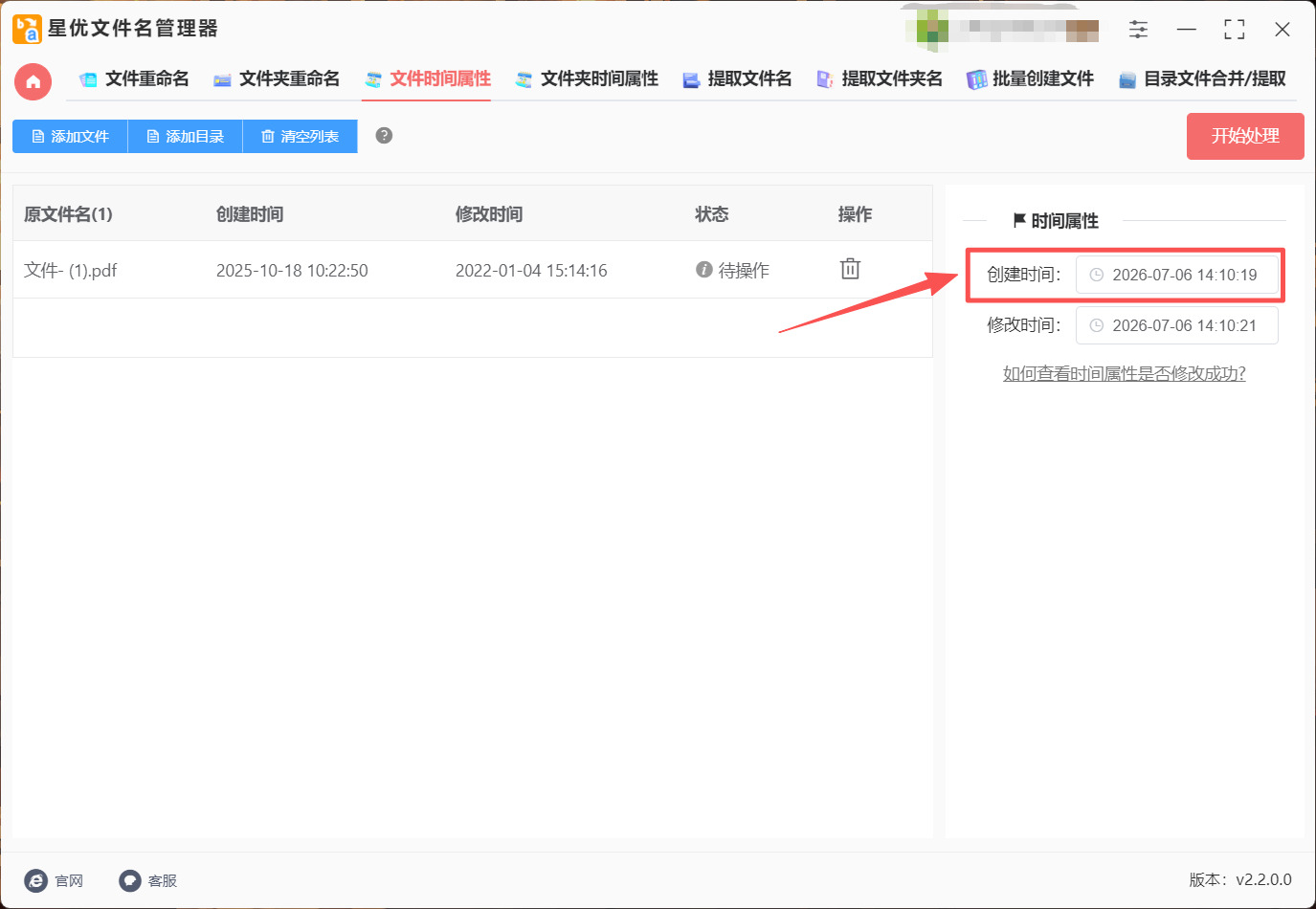Click the blurred user account area
Image resolution: width=1316 pixels, height=909 pixels.
1002,29
